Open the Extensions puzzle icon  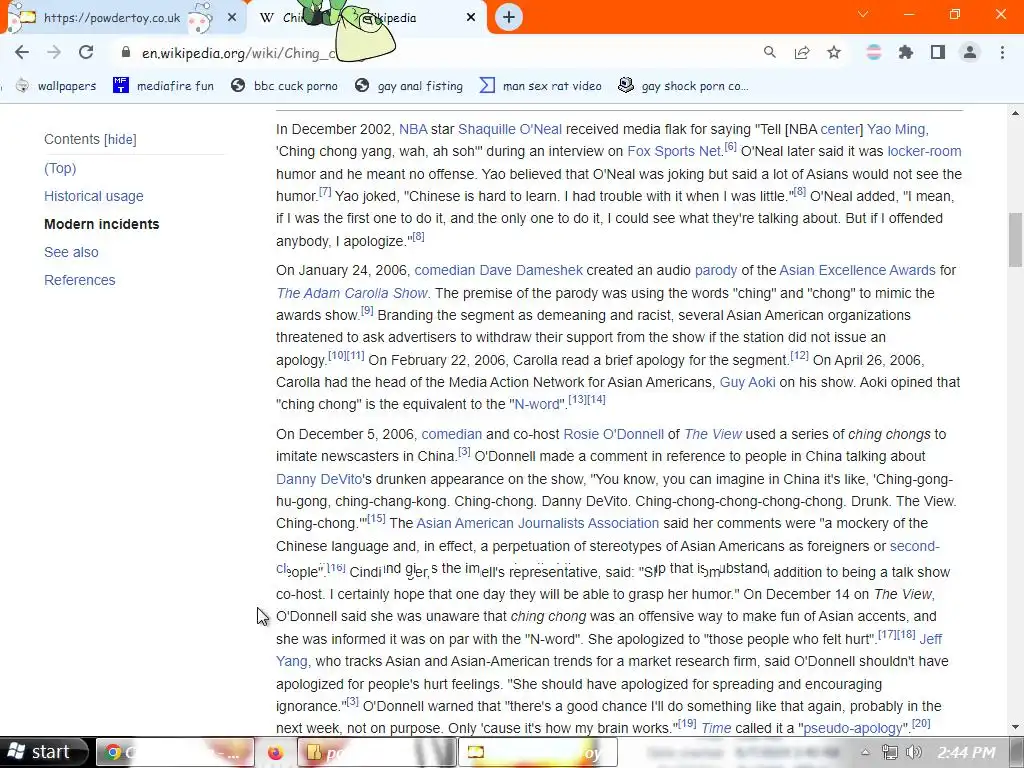(x=906, y=52)
